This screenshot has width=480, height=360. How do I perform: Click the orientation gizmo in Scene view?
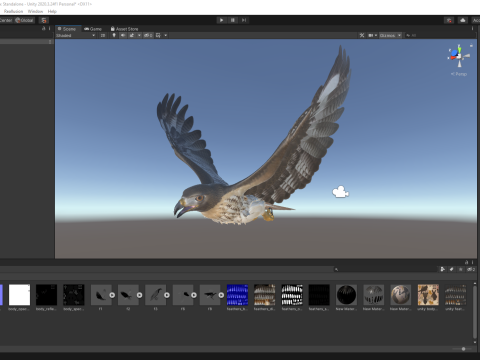459,56
